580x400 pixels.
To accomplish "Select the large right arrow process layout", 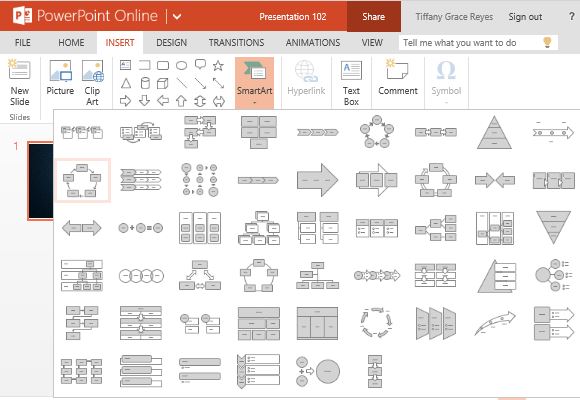I will [317, 180].
